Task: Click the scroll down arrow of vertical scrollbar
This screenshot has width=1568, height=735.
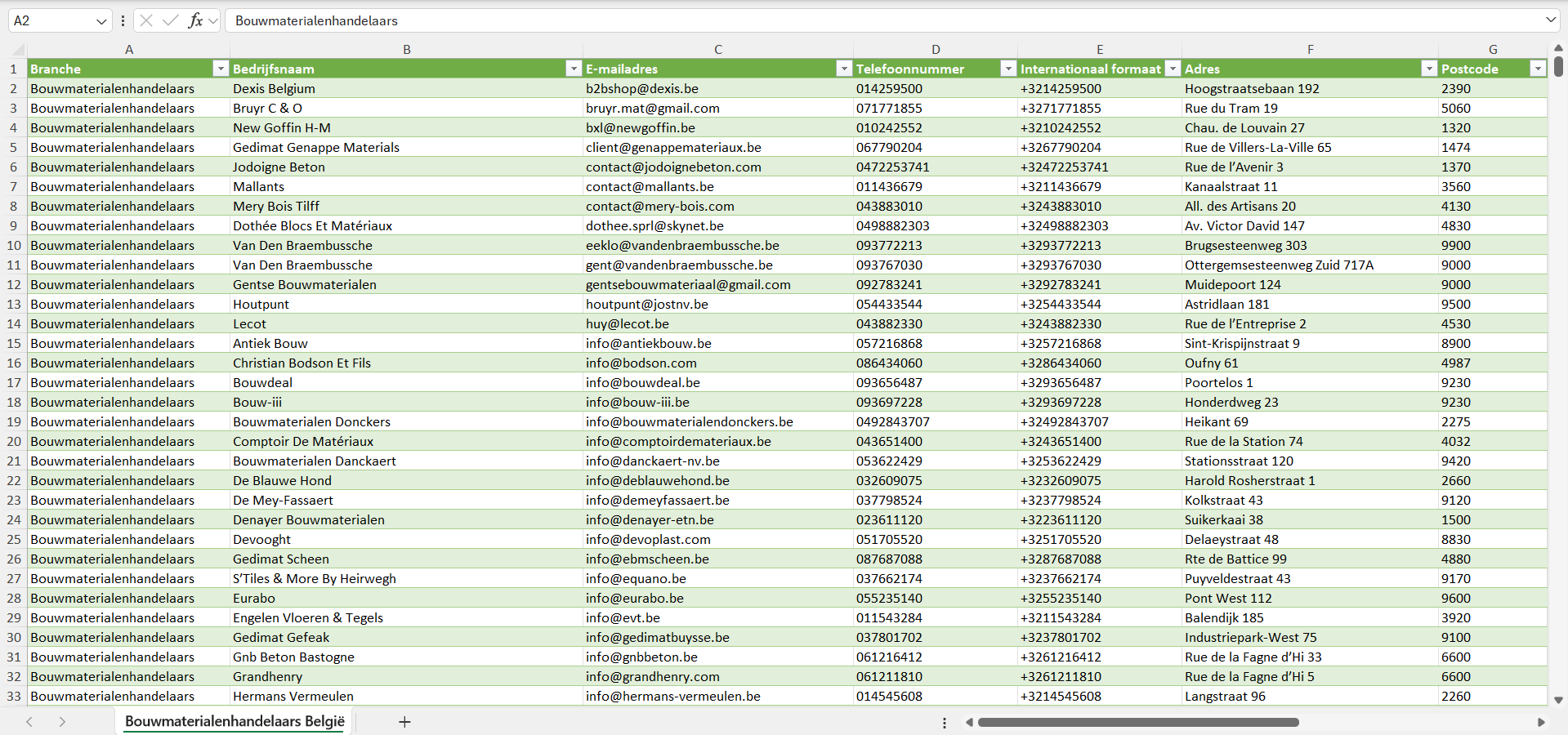Action: tap(1558, 700)
